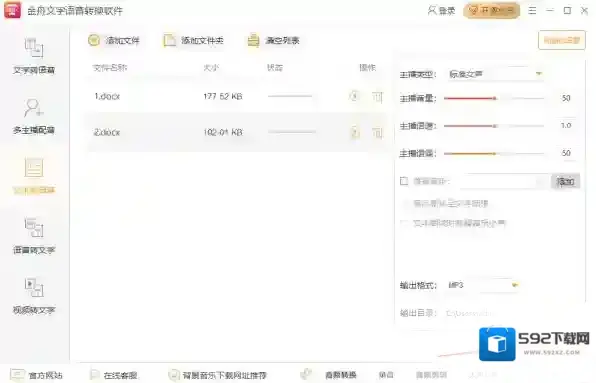The height and width of the screenshot is (383, 596).
Task: Click the 添加文件夹 label
Action: (202, 40)
